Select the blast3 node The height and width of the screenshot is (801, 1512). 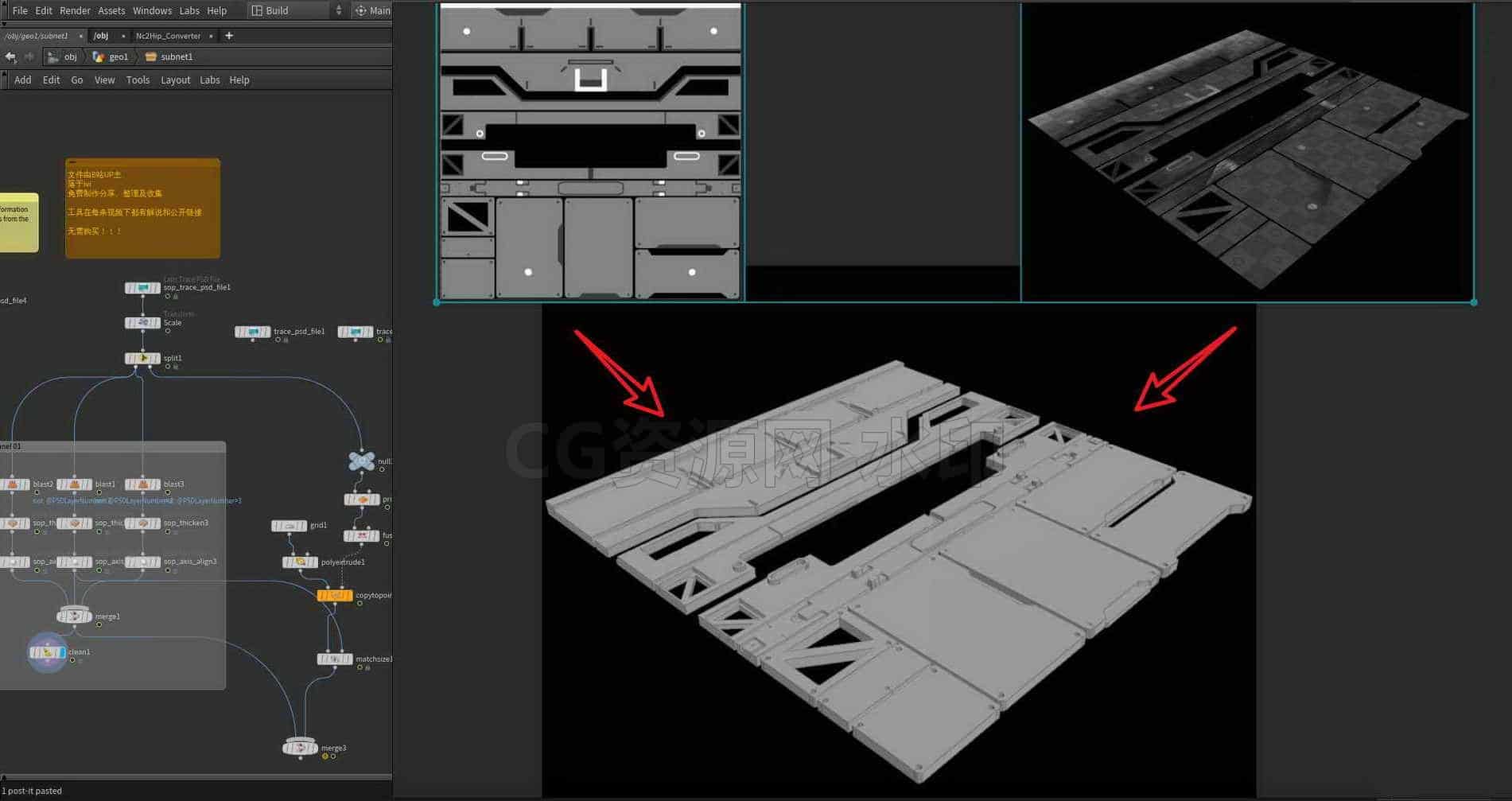[142, 484]
